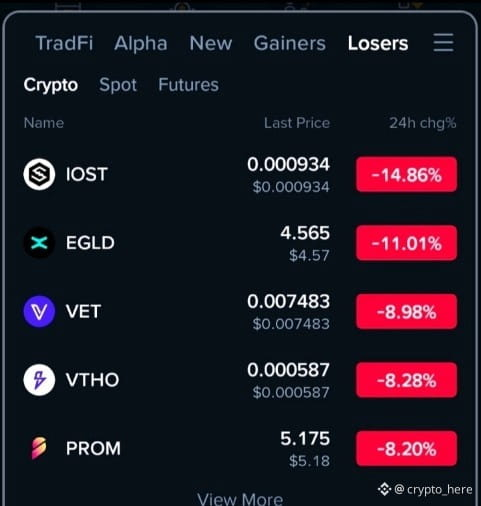Open the hamburger list menu icon
Image resolution: width=481 pixels, height=506 pixels.
443,42
